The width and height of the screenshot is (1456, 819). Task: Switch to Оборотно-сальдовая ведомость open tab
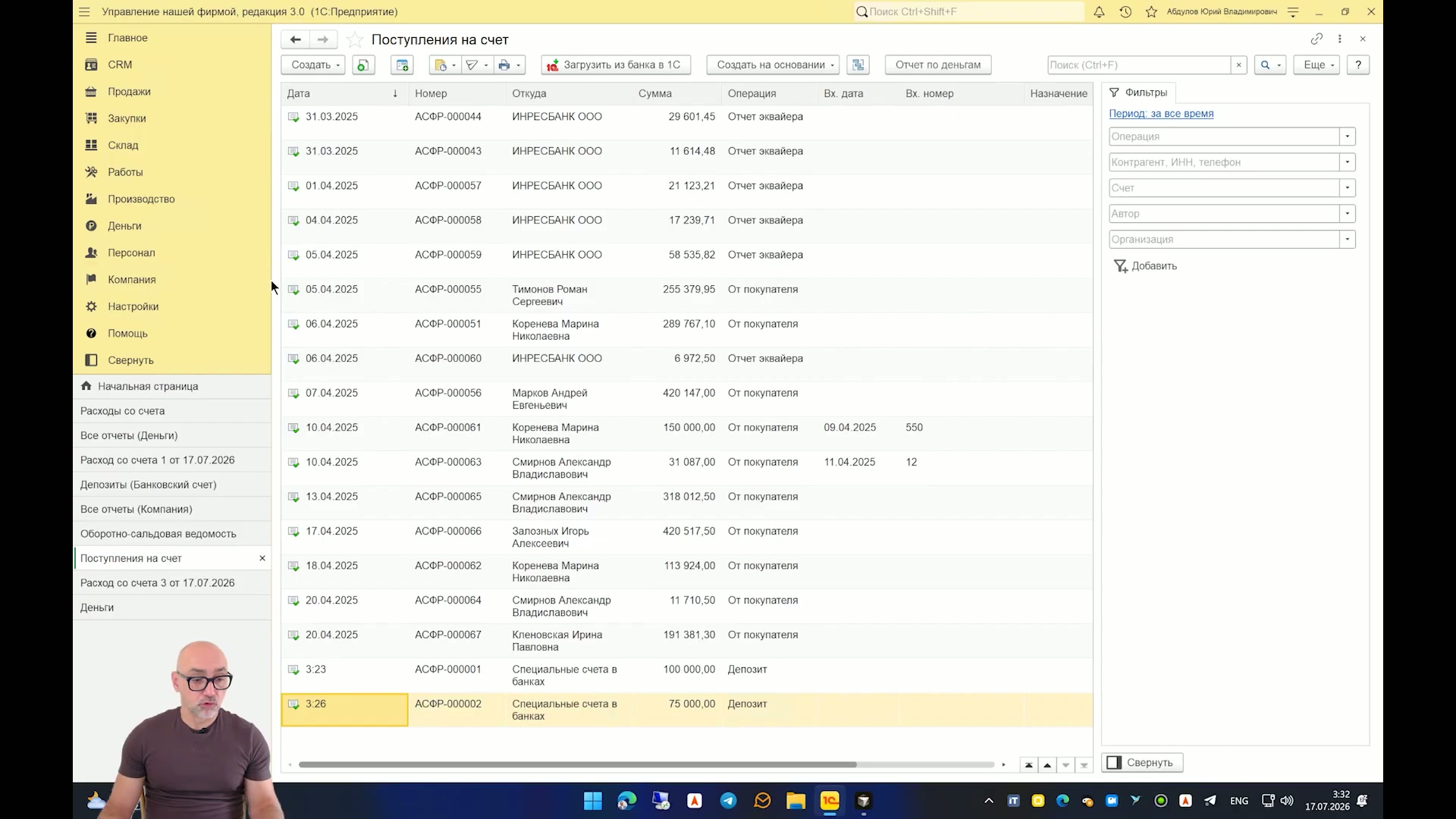pyautogui.click(x=158, y=534)
